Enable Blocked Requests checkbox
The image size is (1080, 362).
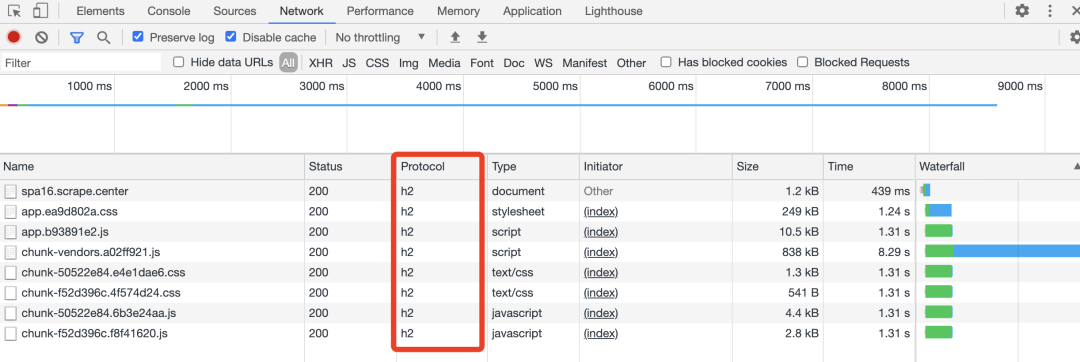click(x=802, y=62)
